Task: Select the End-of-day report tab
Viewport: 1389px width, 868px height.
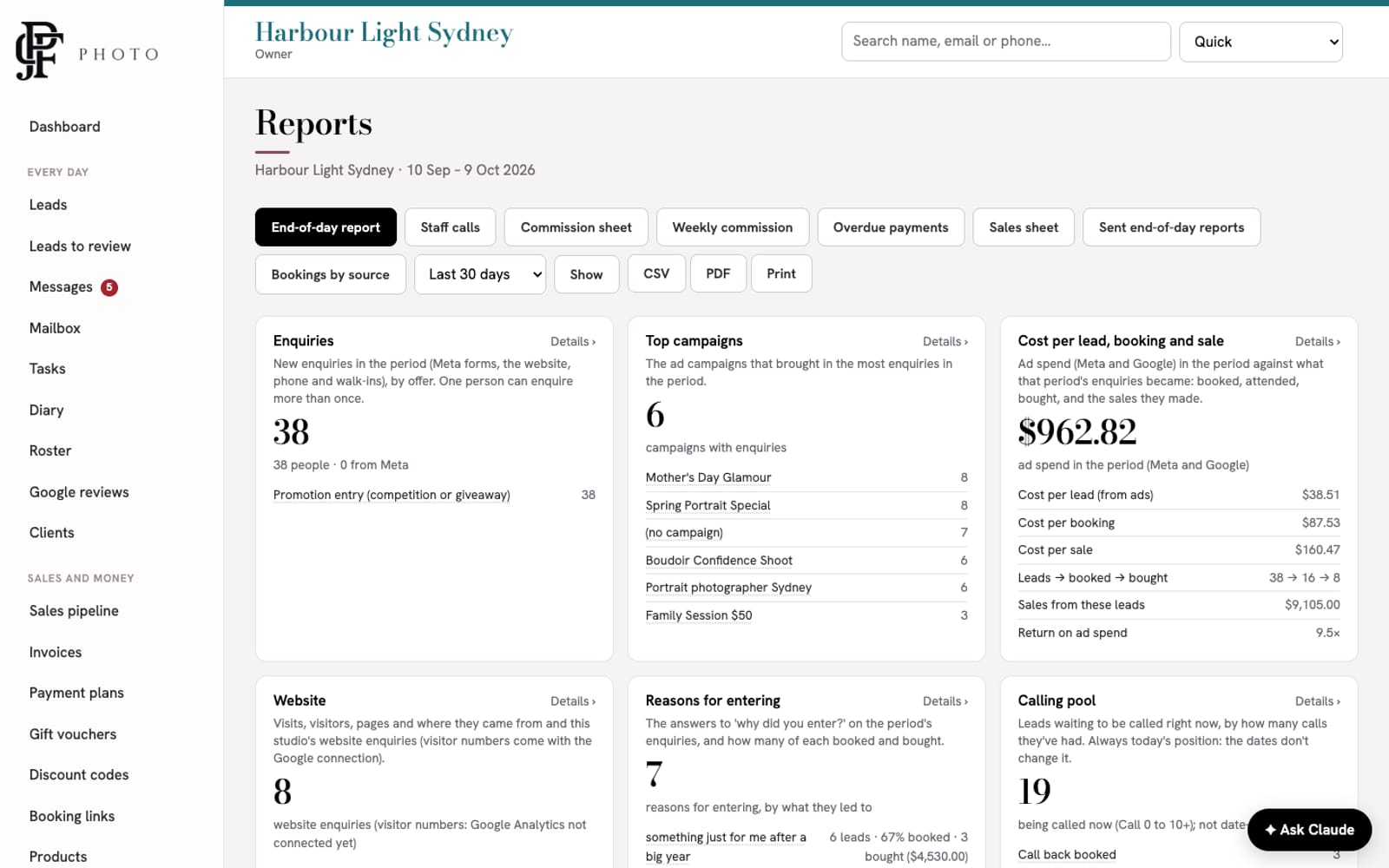Action: 326,227
